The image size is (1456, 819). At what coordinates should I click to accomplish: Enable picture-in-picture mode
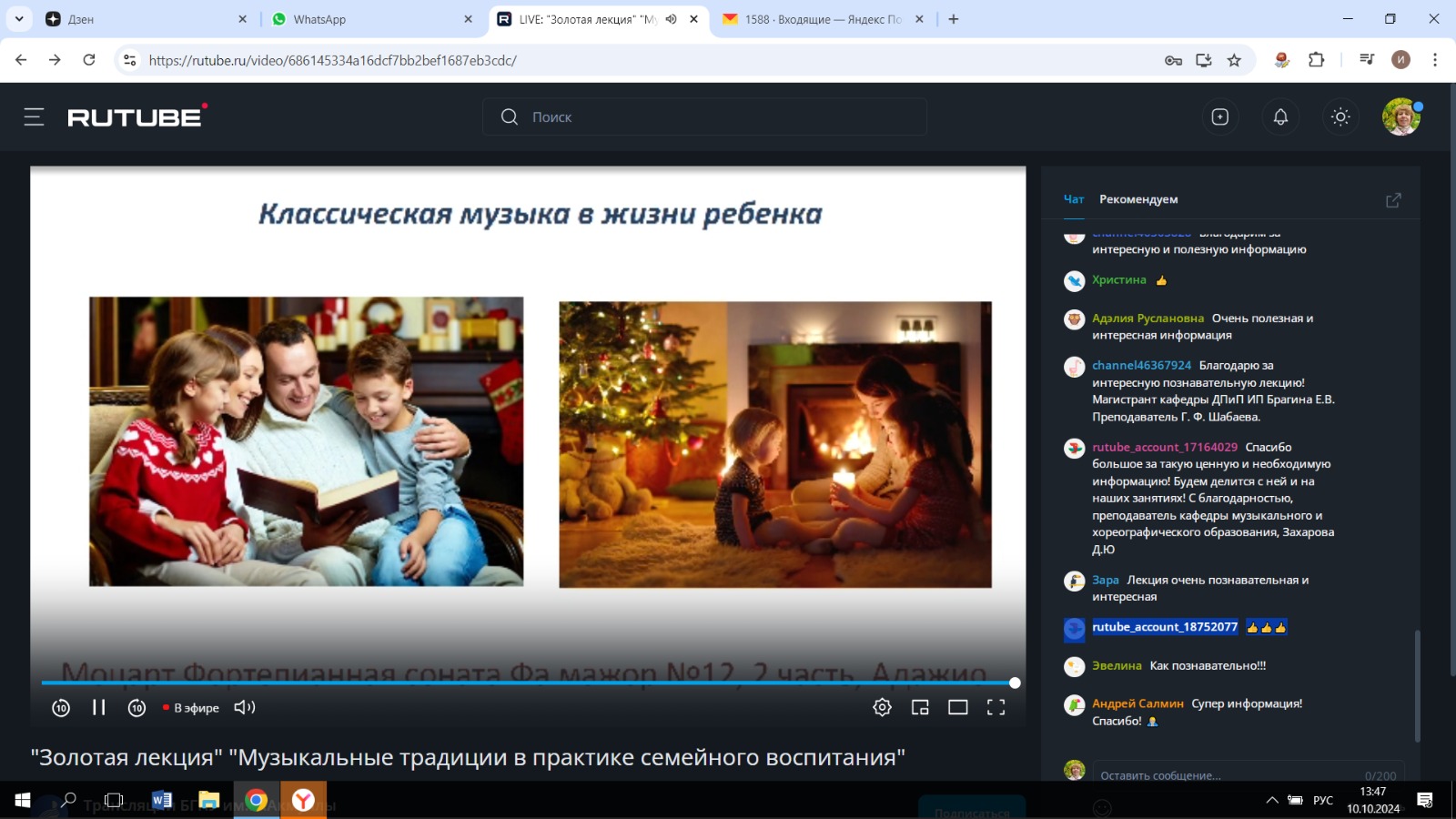pyautogui.click(x=920, y=707)
